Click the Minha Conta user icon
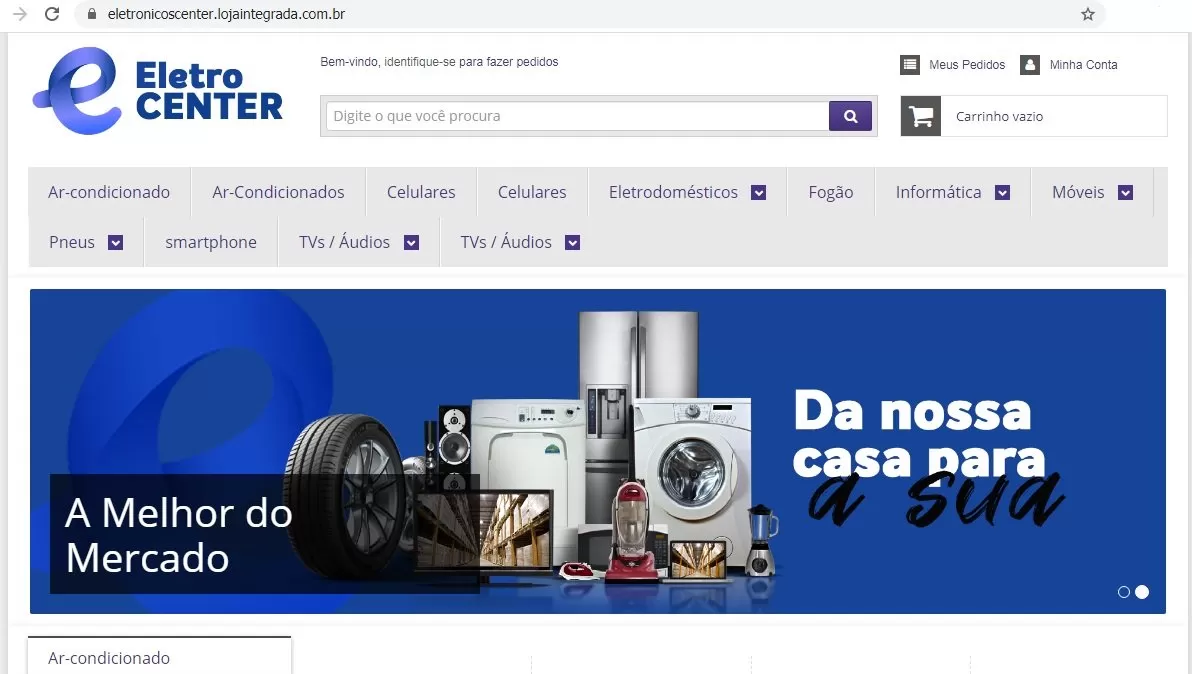The image size is (1192, 674). pyautogui.click(x=1030, y=65)
